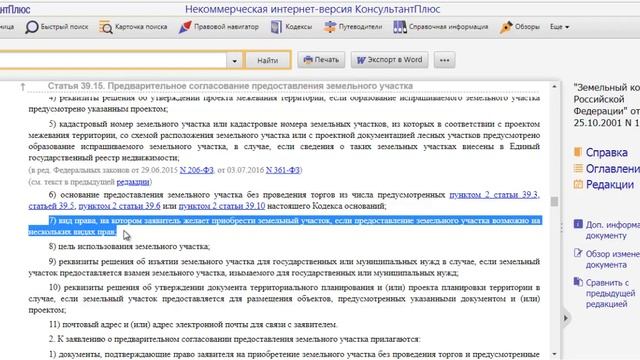The image size is (640, 360).
Task: Click the three-dots more button
Action: (x=444, y=60)
